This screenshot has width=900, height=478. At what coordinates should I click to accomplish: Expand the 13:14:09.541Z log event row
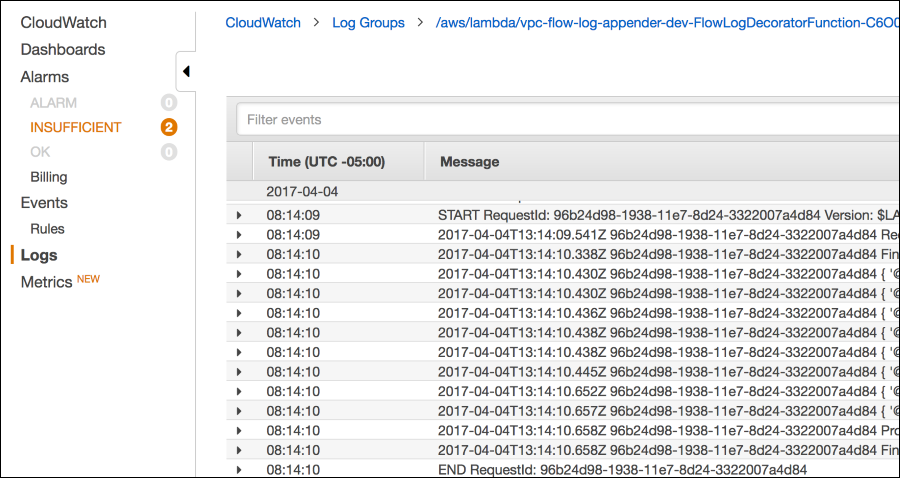(x=239, y=235)
